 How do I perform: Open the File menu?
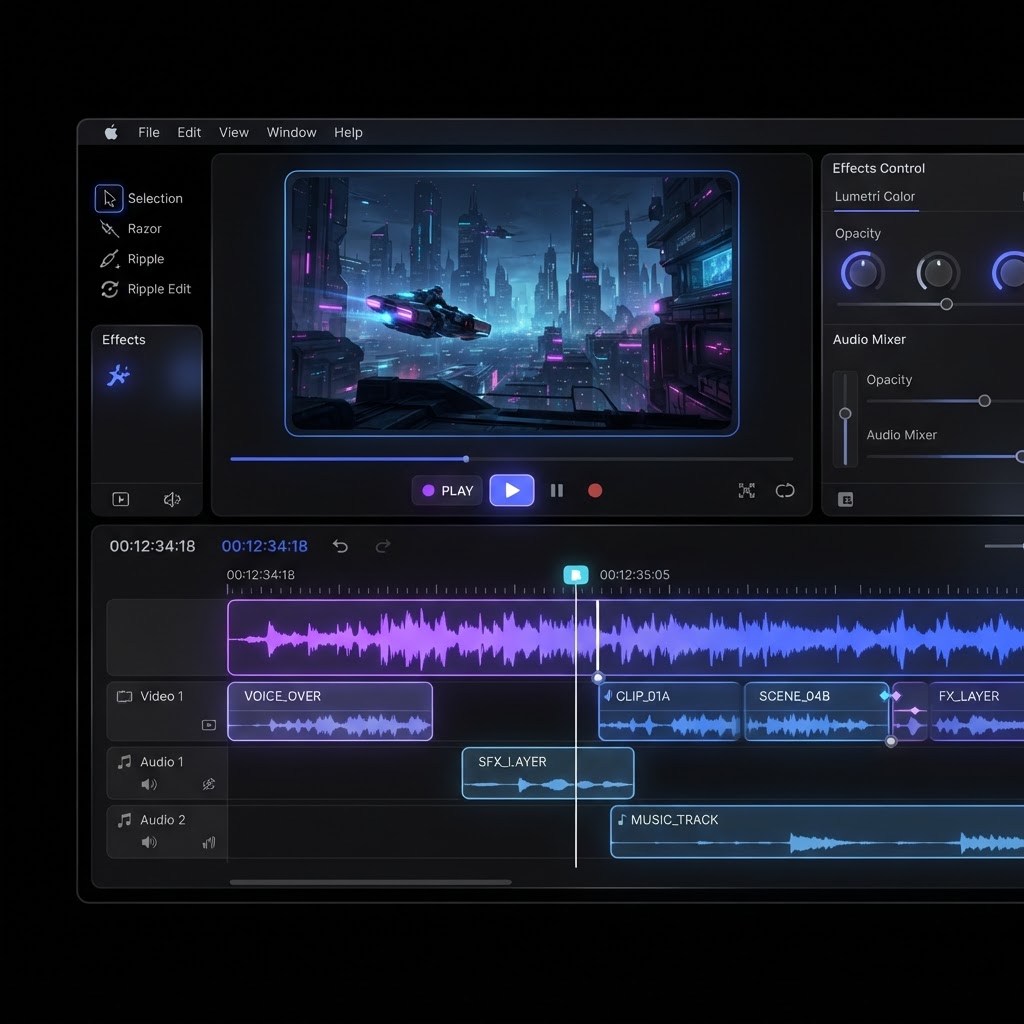pos(149,133)
